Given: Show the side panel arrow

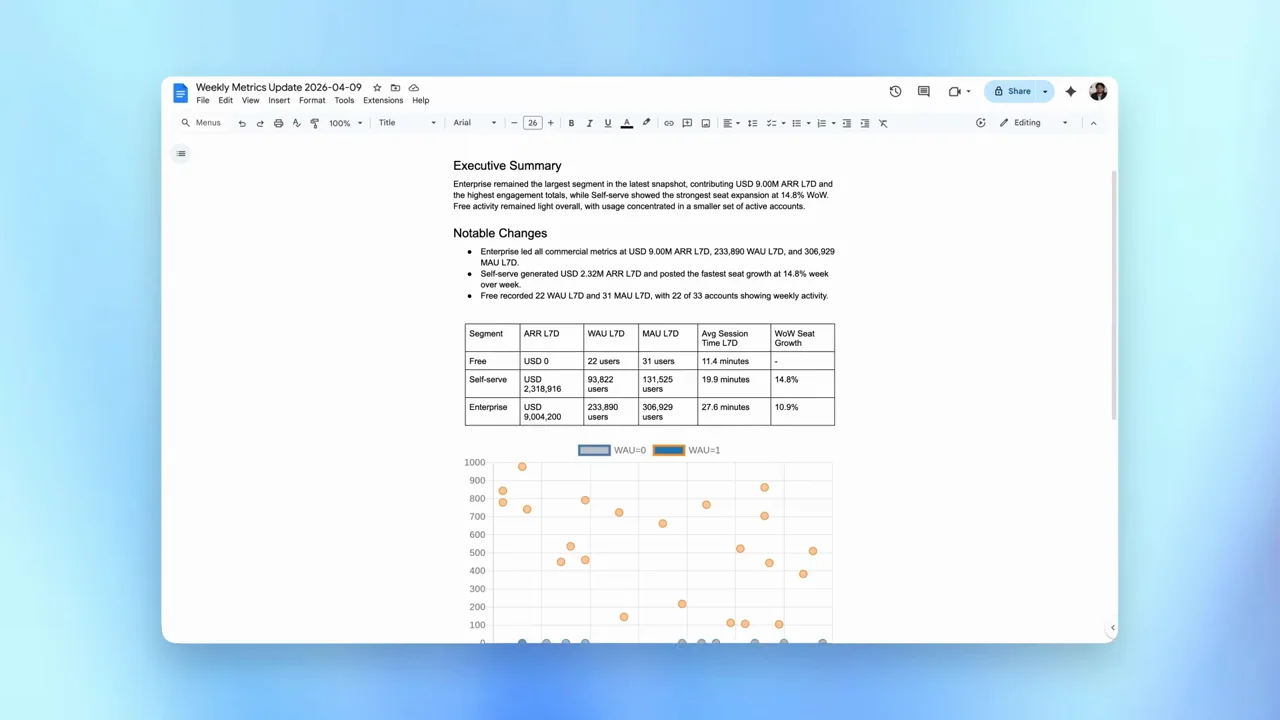Looking at the screenshot, I should (1112, 628).
